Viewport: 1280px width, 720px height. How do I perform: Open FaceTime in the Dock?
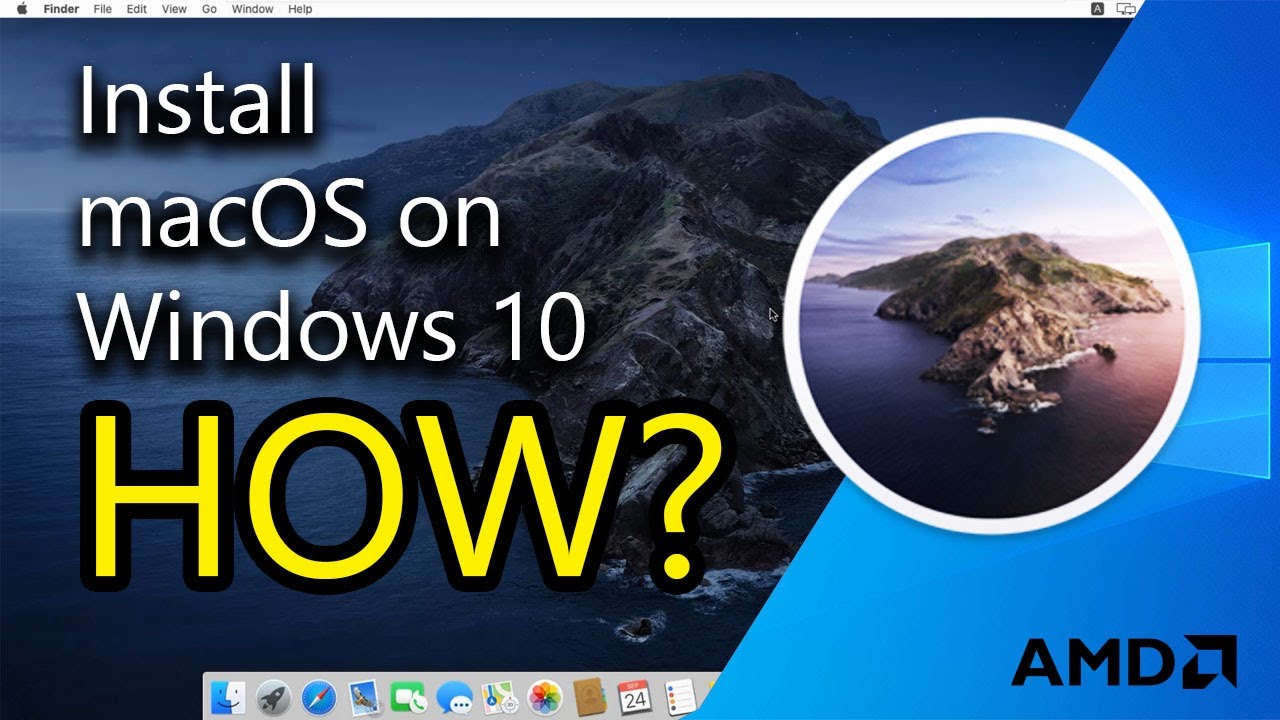(409, 698)
